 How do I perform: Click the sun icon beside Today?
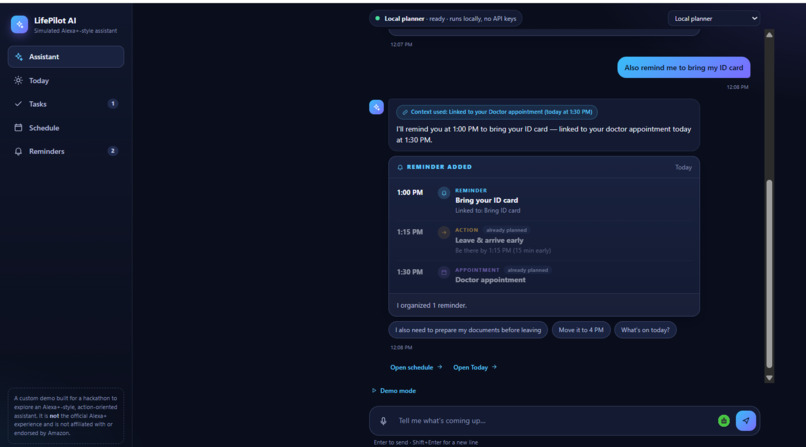[x=19, y=81]
